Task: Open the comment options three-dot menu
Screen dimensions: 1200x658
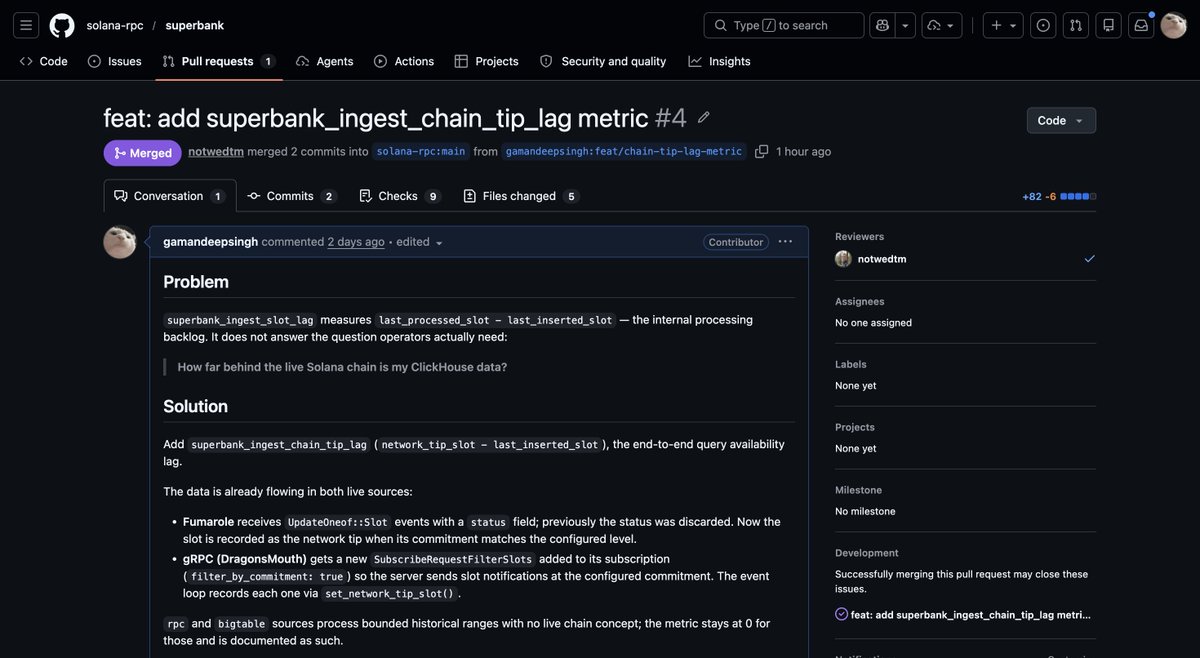Action: 785,242
